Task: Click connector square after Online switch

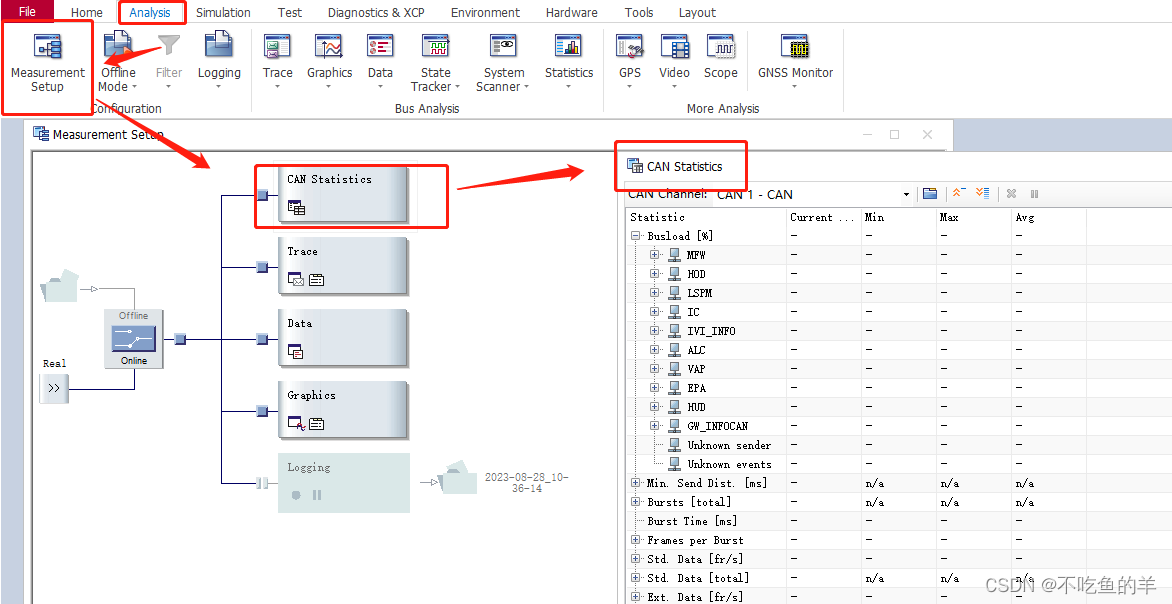Action: coord(180,339)
